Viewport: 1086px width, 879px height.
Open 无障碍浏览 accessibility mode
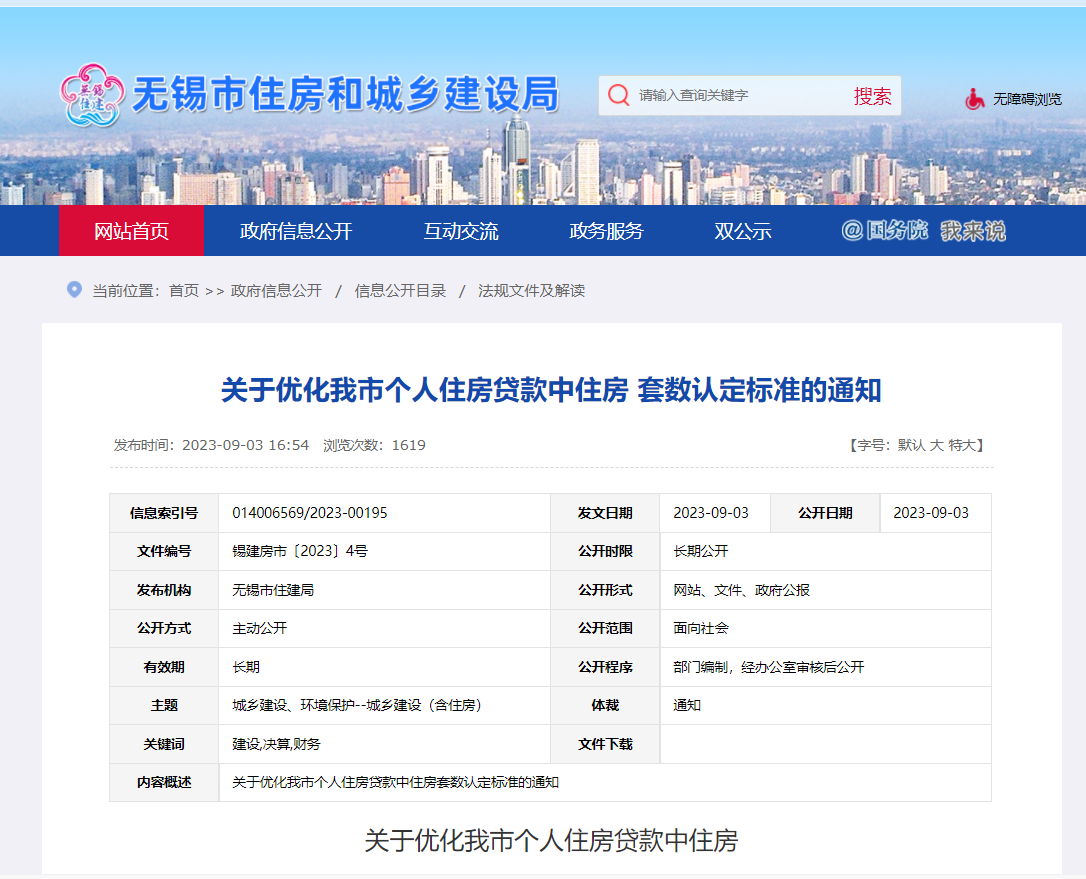tap(1027, 99)
